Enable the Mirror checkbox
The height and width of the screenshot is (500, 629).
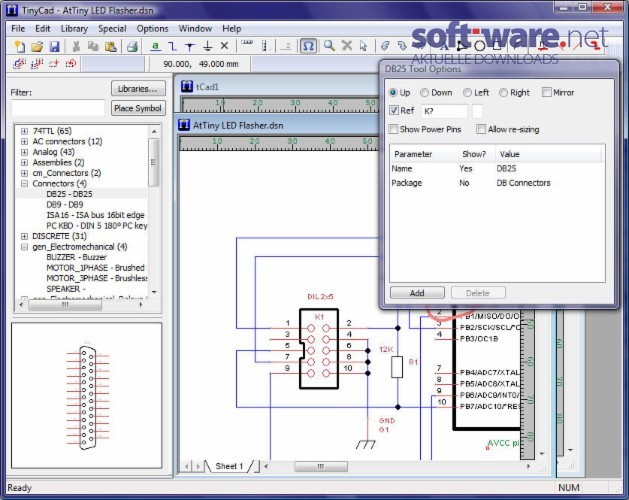546,92
